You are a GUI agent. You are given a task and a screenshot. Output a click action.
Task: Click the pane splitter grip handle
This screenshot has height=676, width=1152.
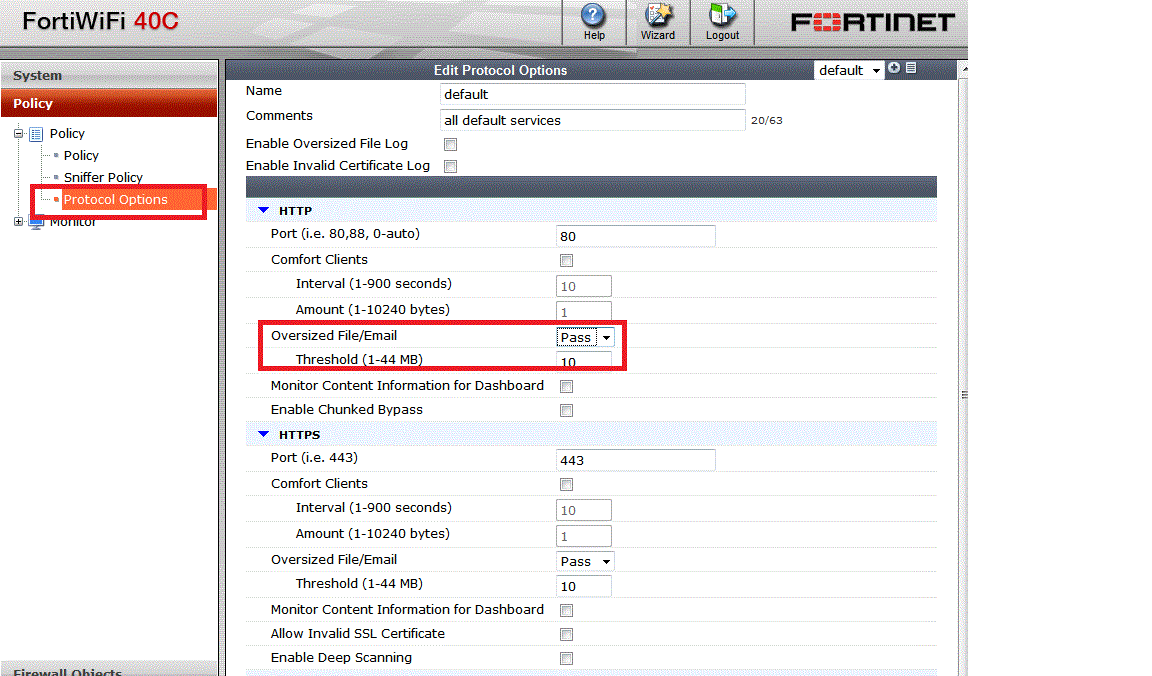(x=964, y=395)
